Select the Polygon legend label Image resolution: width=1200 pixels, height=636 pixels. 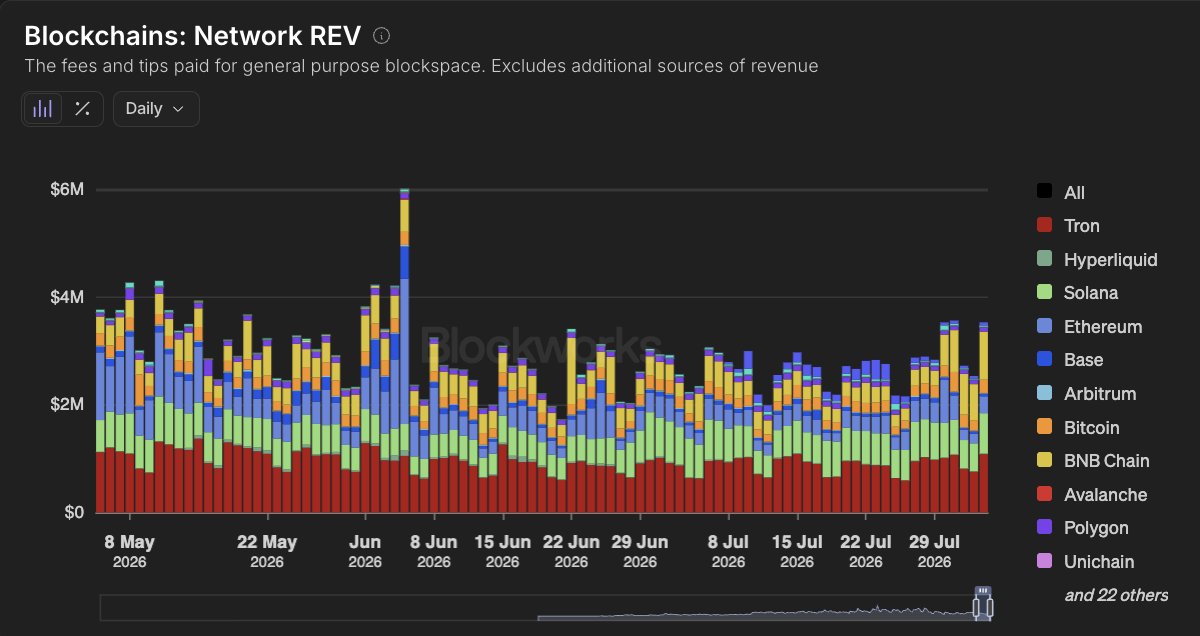pos(1096,528)
